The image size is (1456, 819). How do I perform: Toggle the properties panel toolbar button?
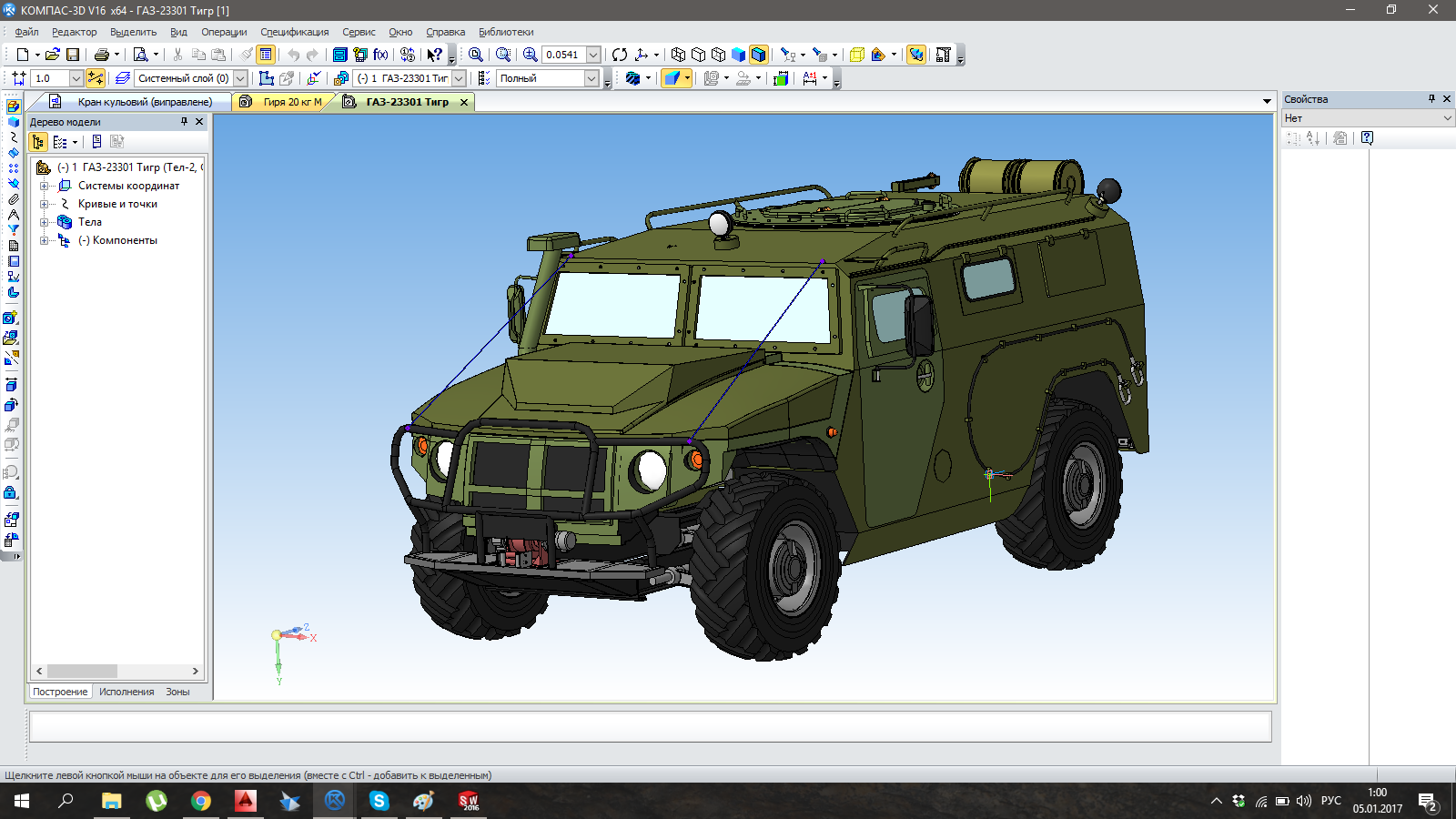(266, 55)
